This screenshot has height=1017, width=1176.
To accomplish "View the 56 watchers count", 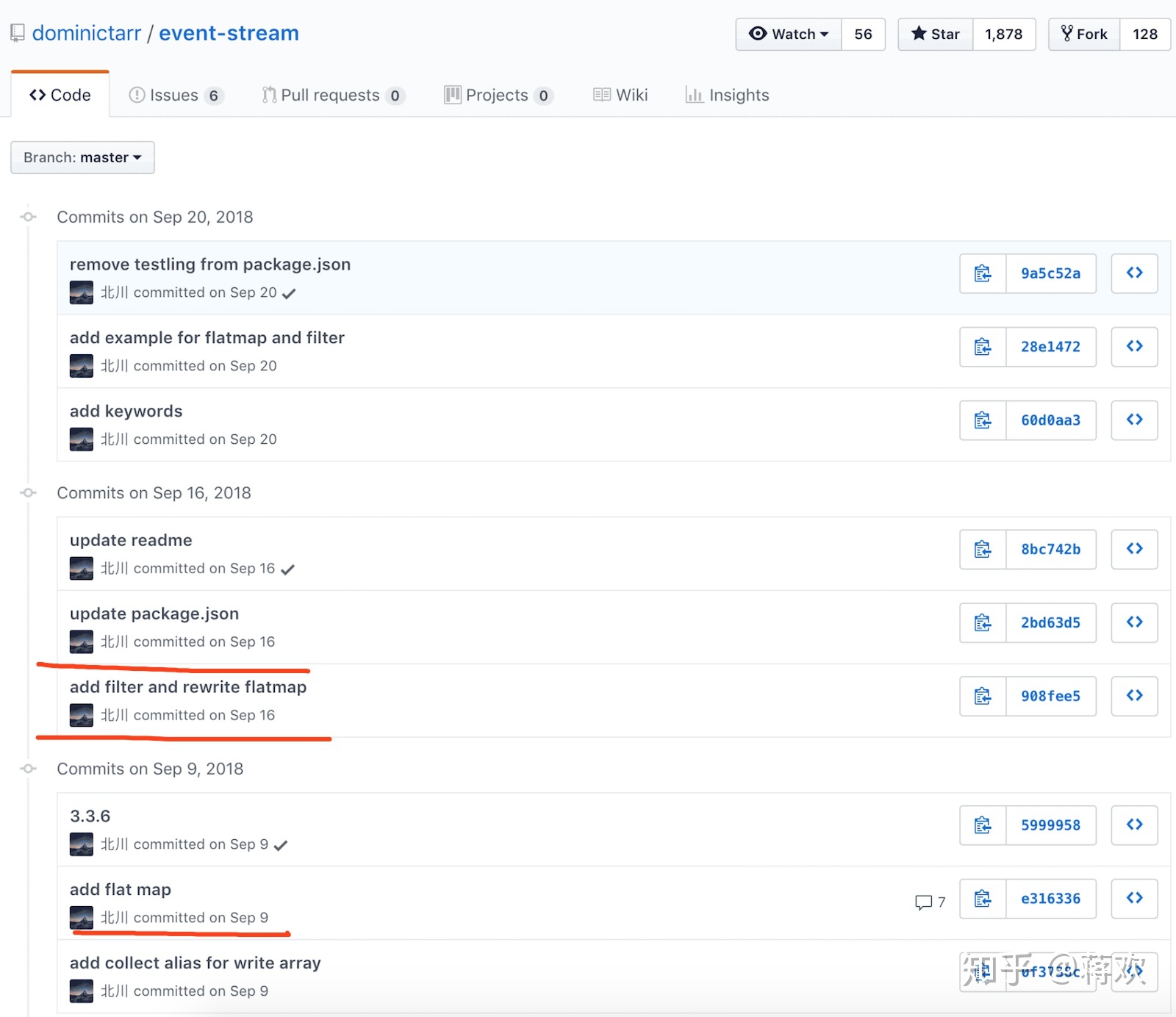I will click(x=863, y=34).
